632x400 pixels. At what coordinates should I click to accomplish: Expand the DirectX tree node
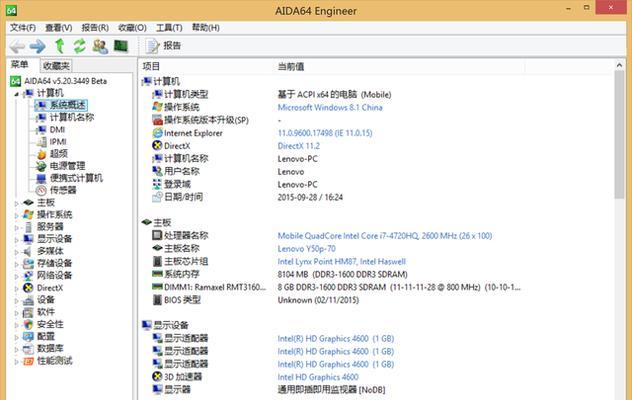(17, 288)
